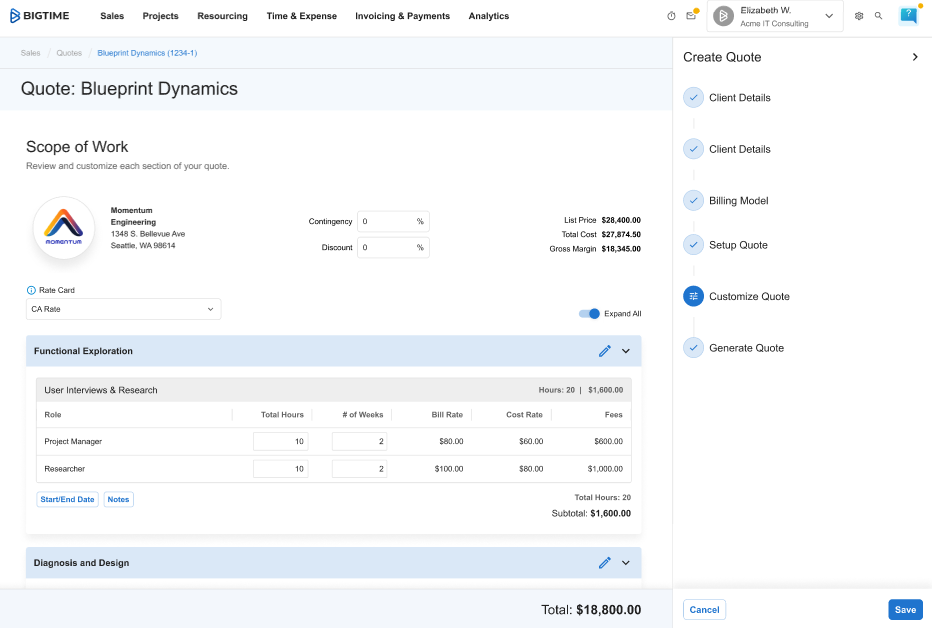This screenshot has width=932, height=628.
Task: Edit the Functional Exploration section with pencil
Action: 604,351
